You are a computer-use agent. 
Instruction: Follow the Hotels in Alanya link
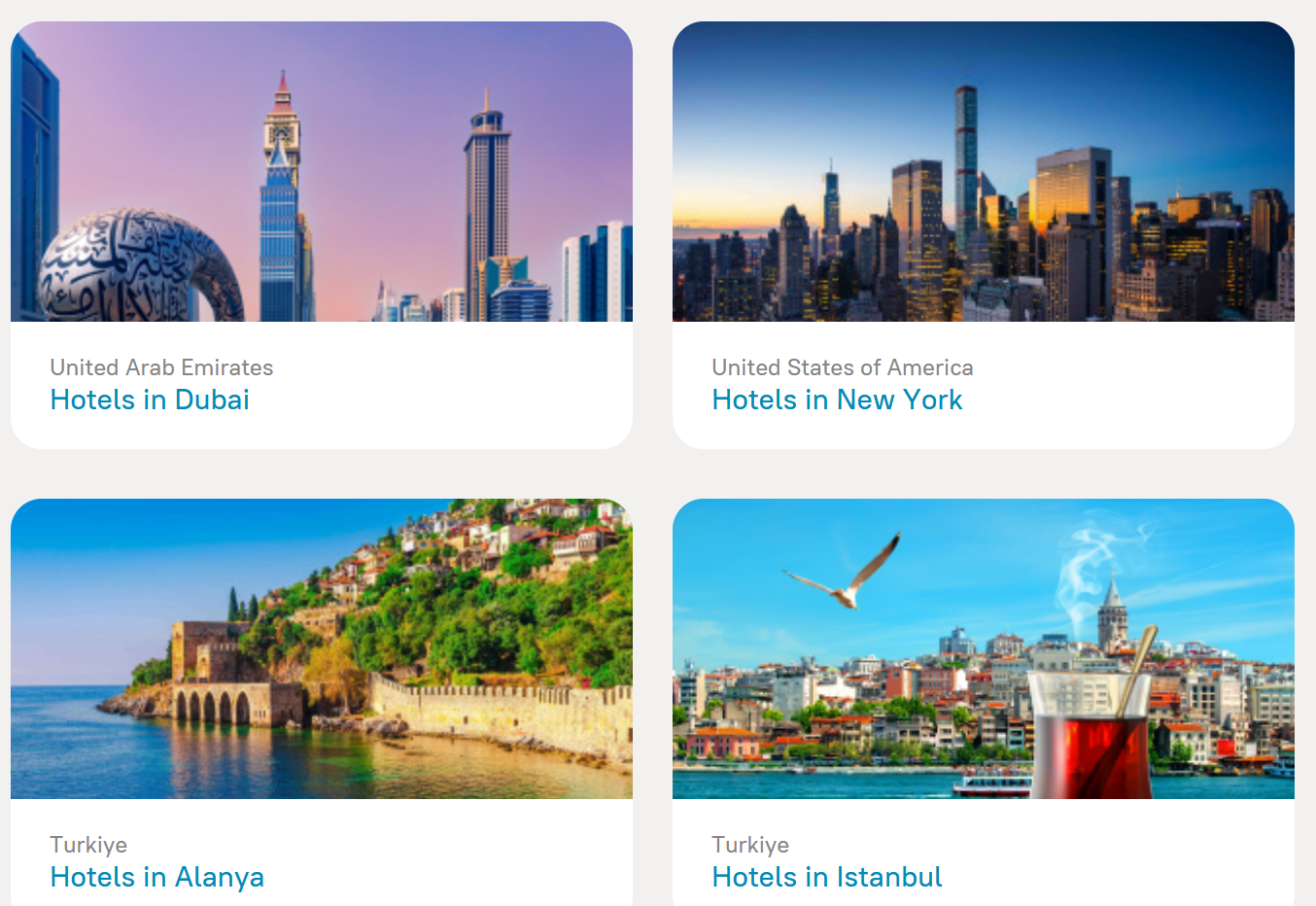tap(157, 877)
